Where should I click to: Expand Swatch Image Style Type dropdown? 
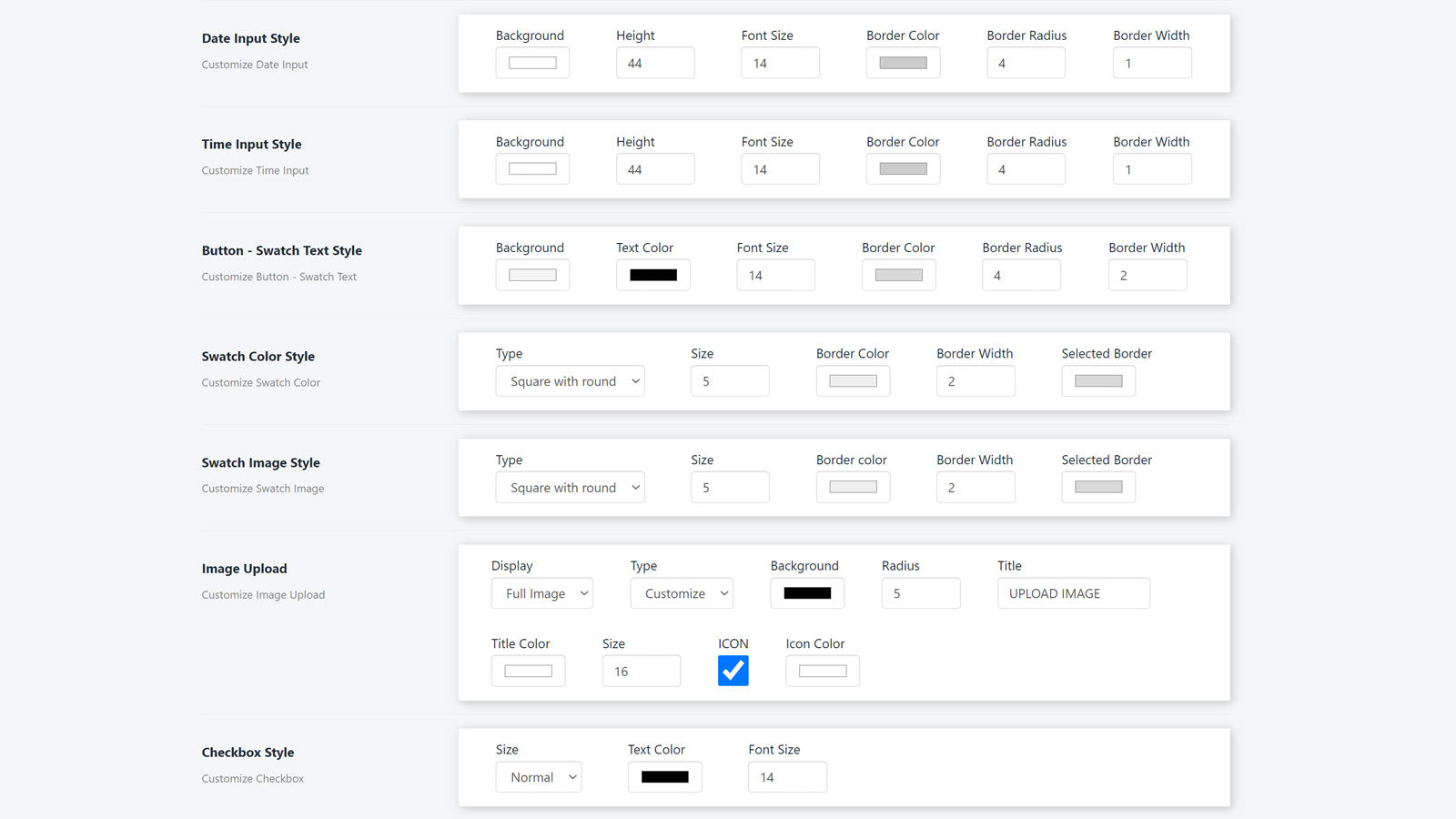[x=570, y=488]
